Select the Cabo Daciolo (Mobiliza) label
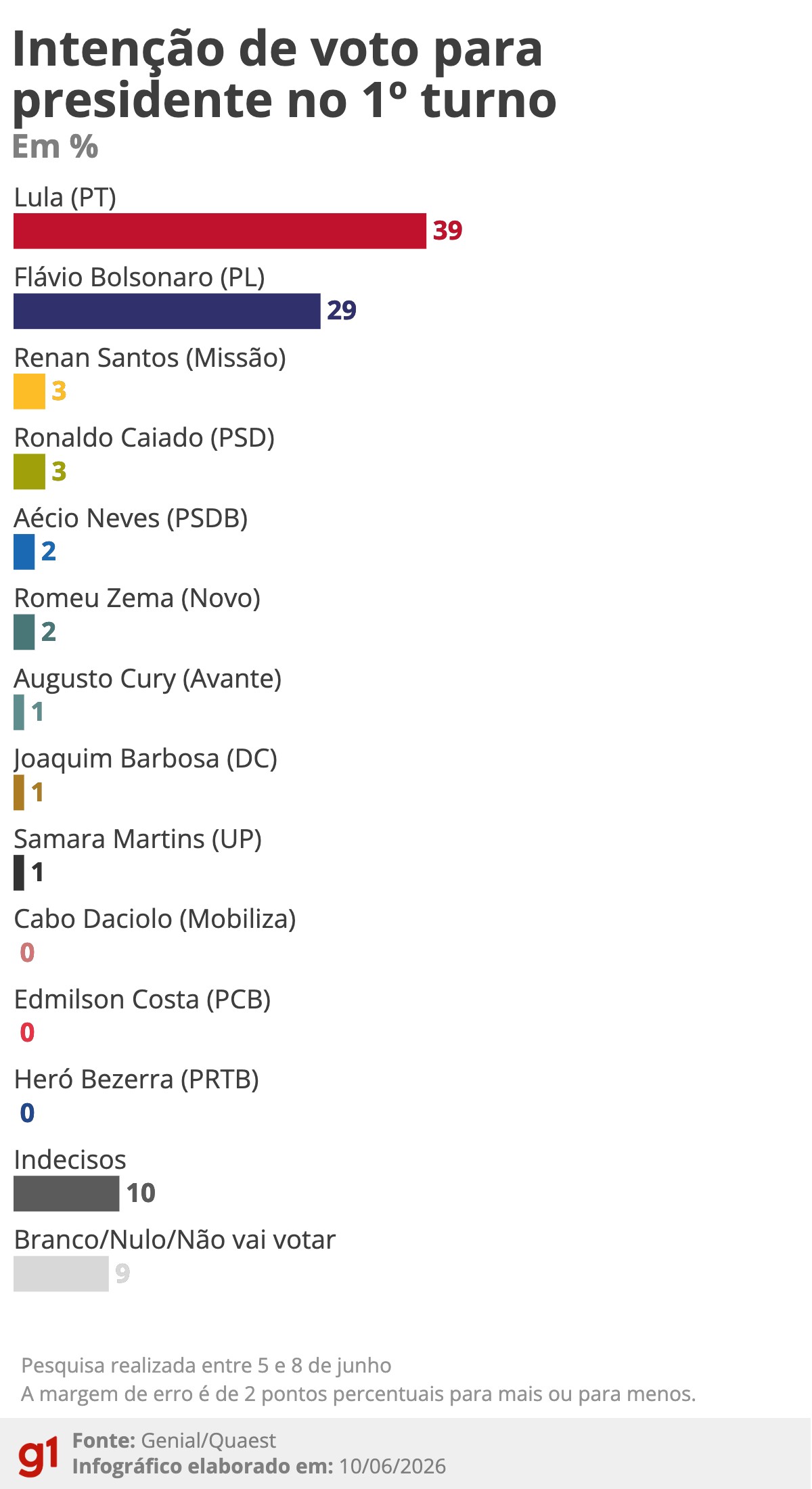812x1489 pixels. point(155,919)
